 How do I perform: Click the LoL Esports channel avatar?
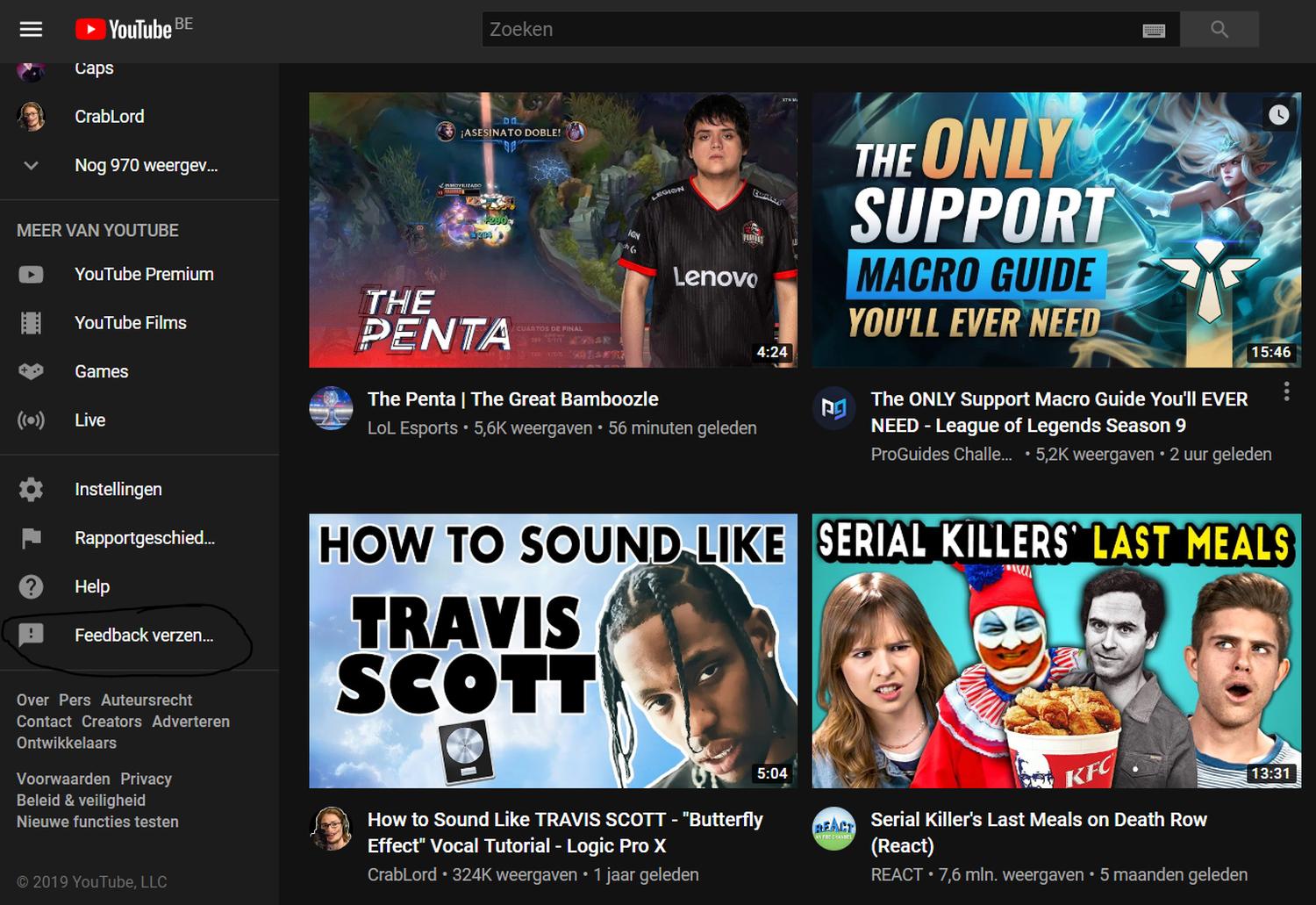[331, 408]
